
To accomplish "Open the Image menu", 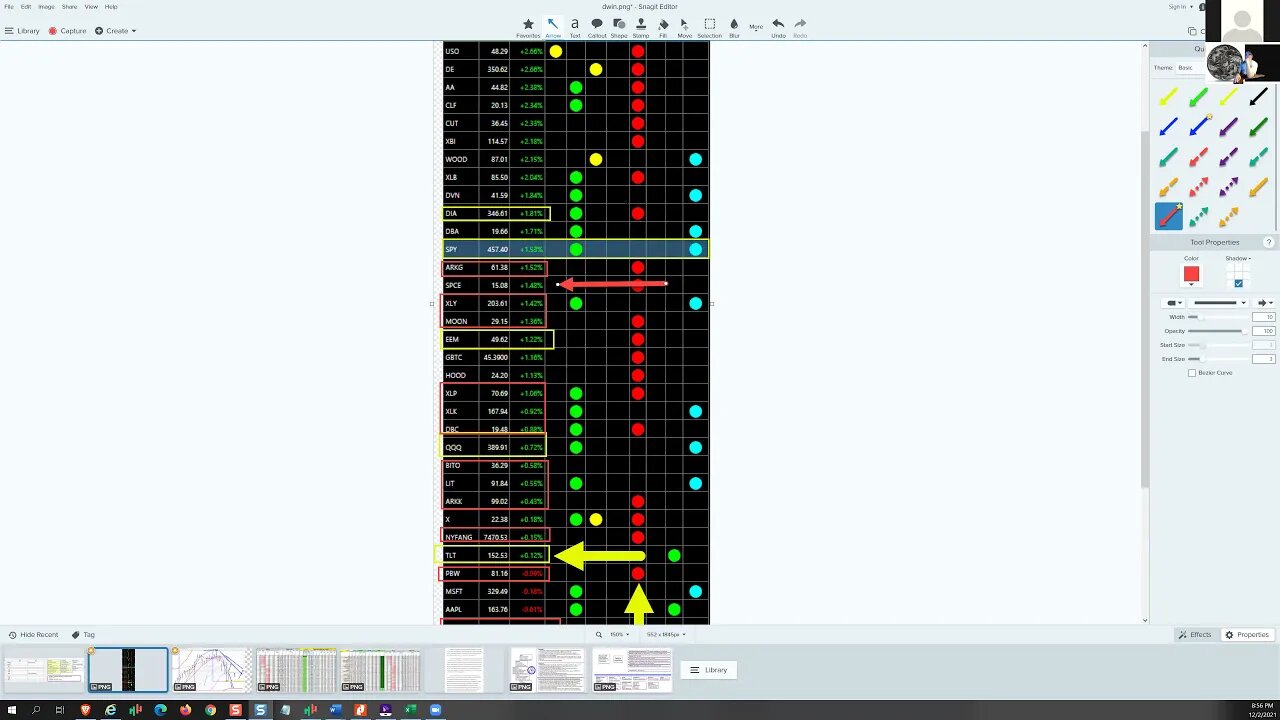I will 46,7.
